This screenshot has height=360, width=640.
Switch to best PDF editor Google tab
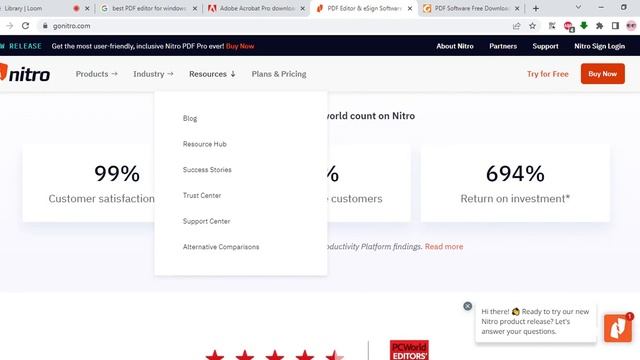click(x=149, y=8)
